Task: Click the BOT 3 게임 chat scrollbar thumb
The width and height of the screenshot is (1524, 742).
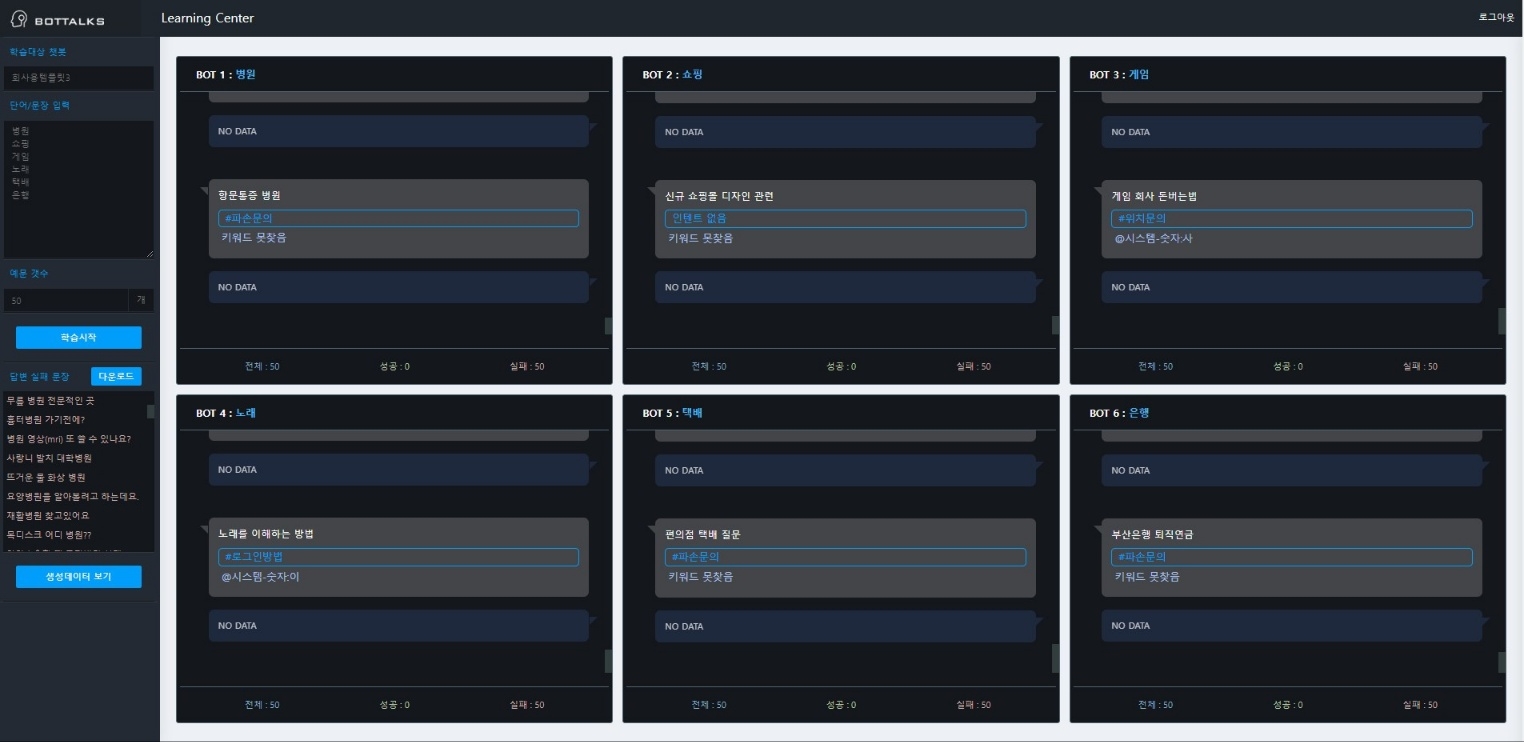Action: (x=1501, y=321)
